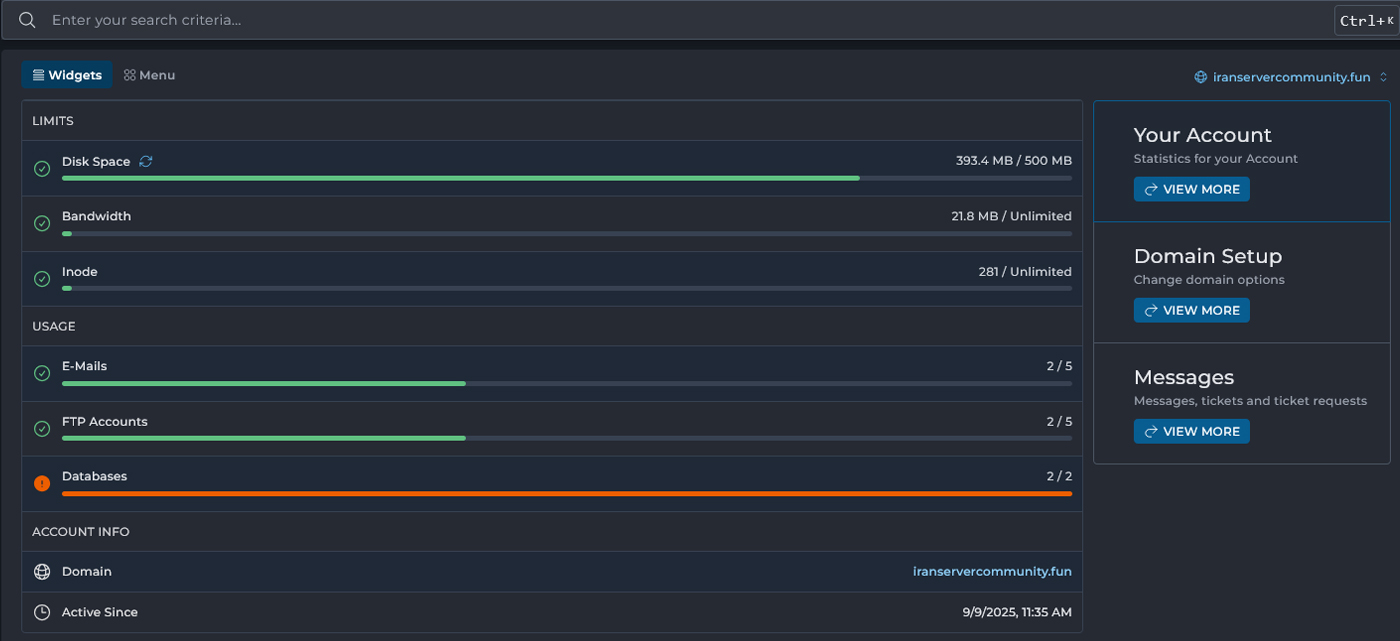Click the magnifying glass search icon
This screenshot has width=1400, height=641.
click(x=27, y=20)
